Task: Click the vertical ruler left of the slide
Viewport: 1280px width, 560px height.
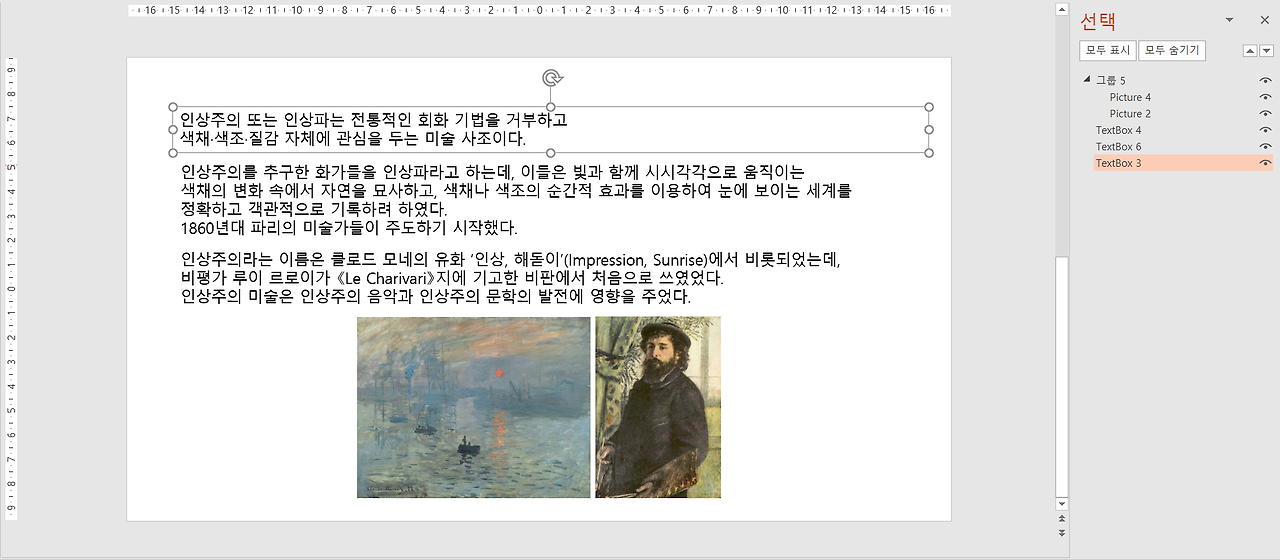Action: tap(12, 289)
